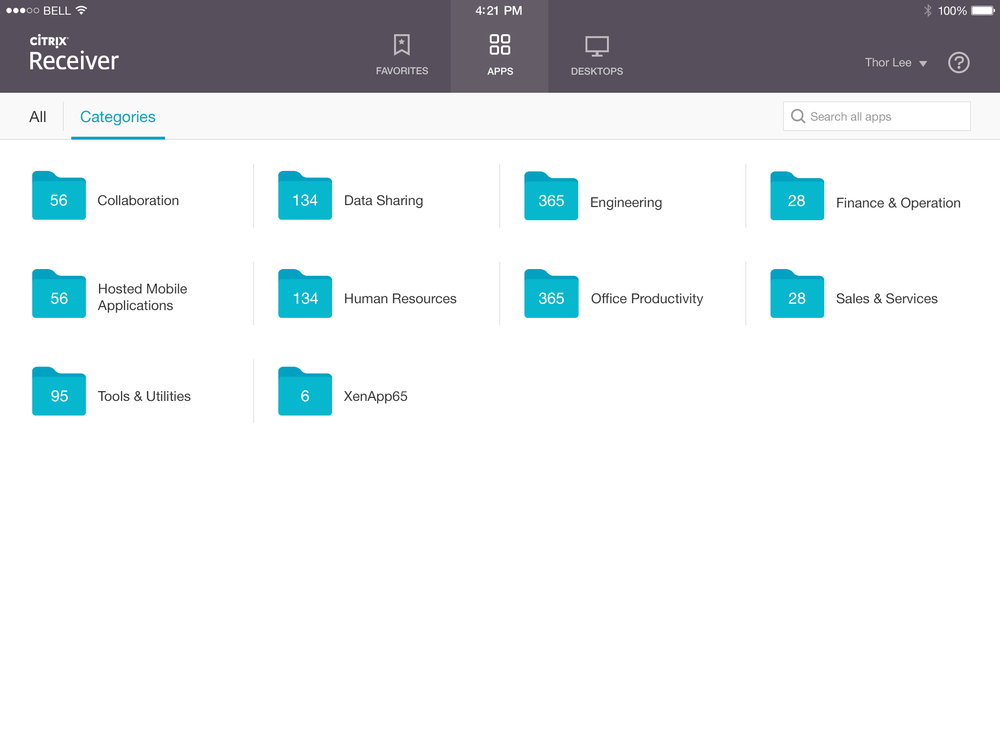The width and height of the screenshot is (1000, 750).
Task: Click the Sales & Services category name
Action: 886,298
